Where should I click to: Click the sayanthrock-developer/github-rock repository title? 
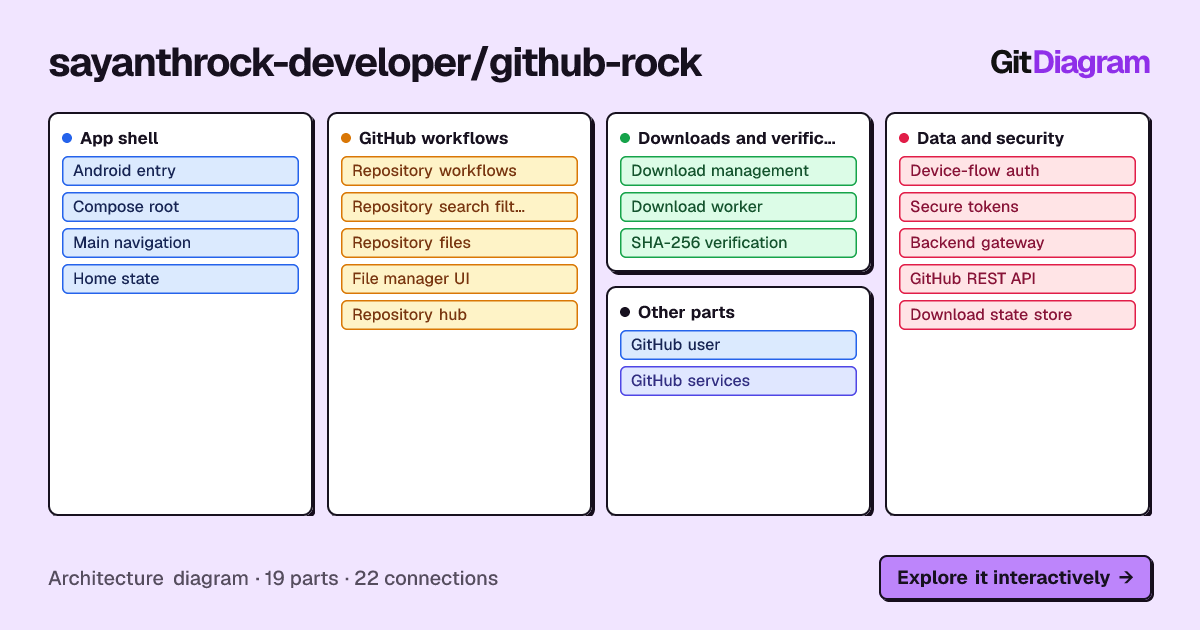click(x=375, y=63)
